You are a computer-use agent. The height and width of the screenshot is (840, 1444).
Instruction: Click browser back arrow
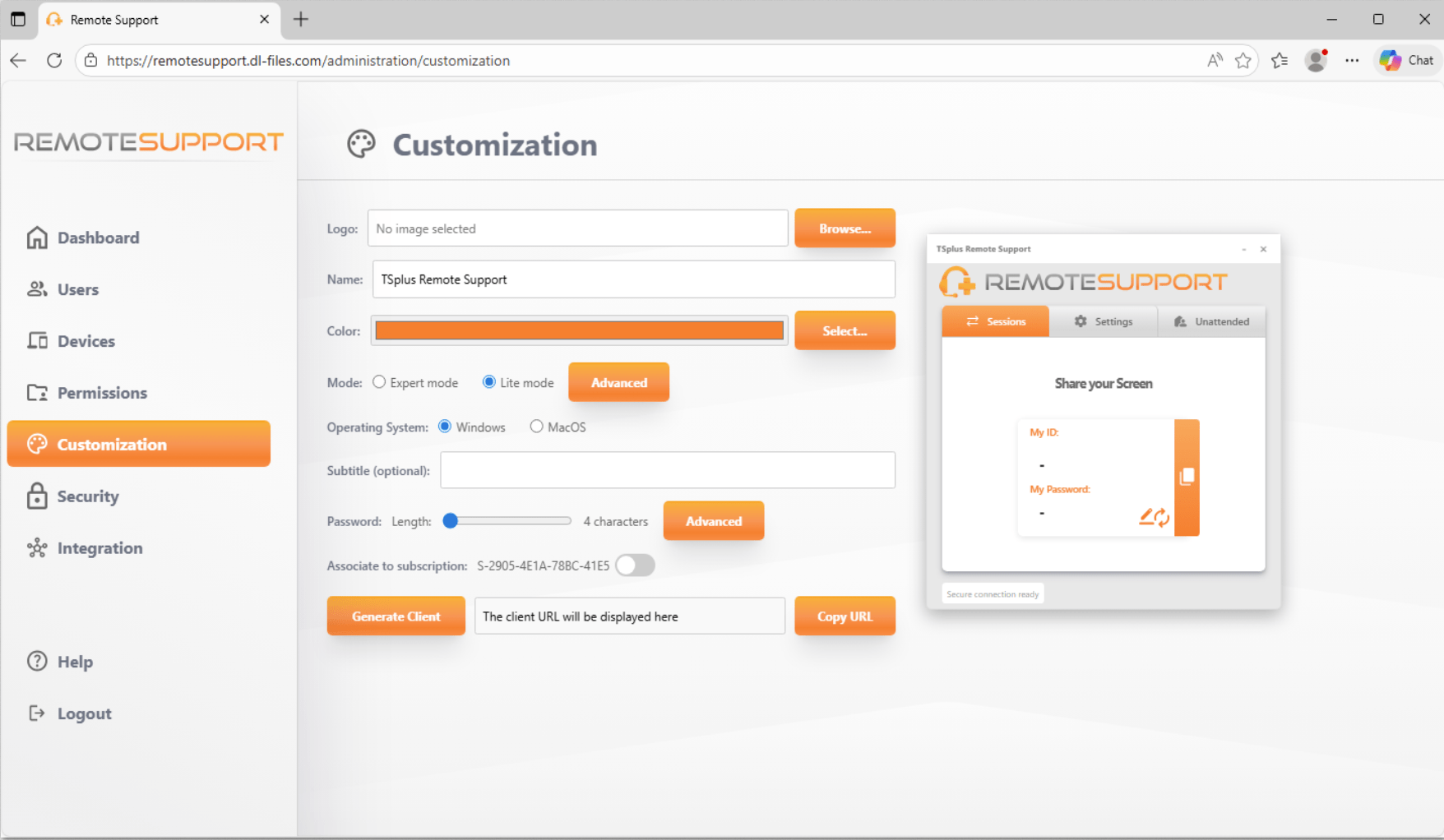pyautogui.click(x=18, y=61)
